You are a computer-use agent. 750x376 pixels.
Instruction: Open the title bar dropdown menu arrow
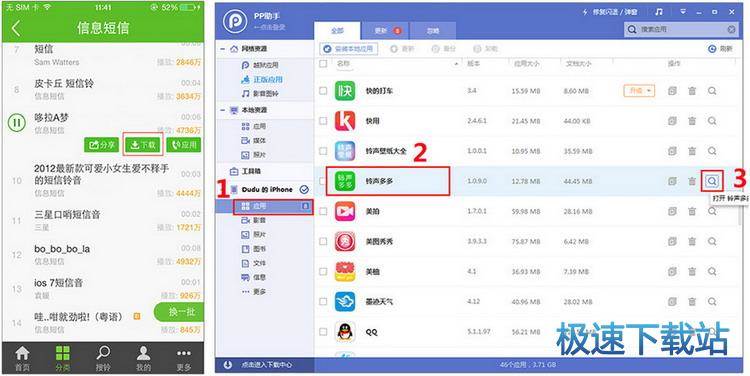(683, 12)
